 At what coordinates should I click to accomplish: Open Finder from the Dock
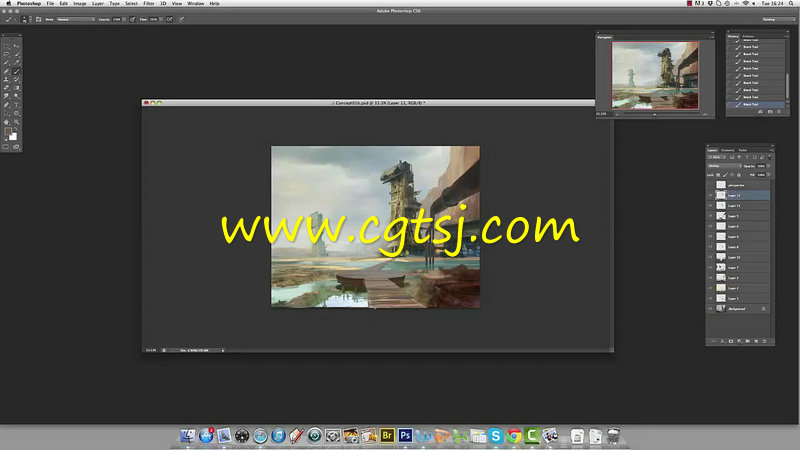coord(188,436)
